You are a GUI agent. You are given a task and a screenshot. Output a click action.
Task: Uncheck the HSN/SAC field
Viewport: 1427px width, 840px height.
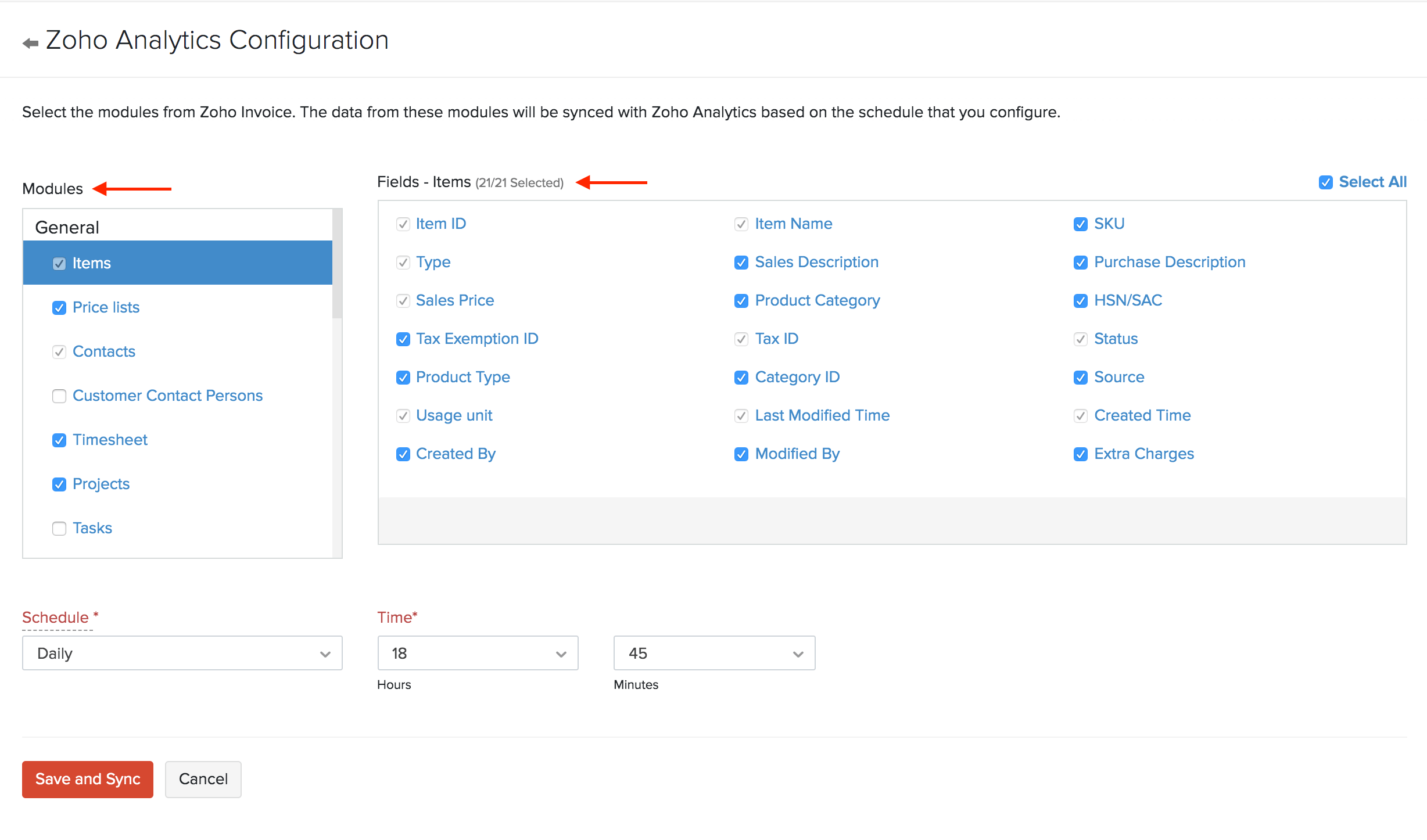click(x=1080, y=301)
